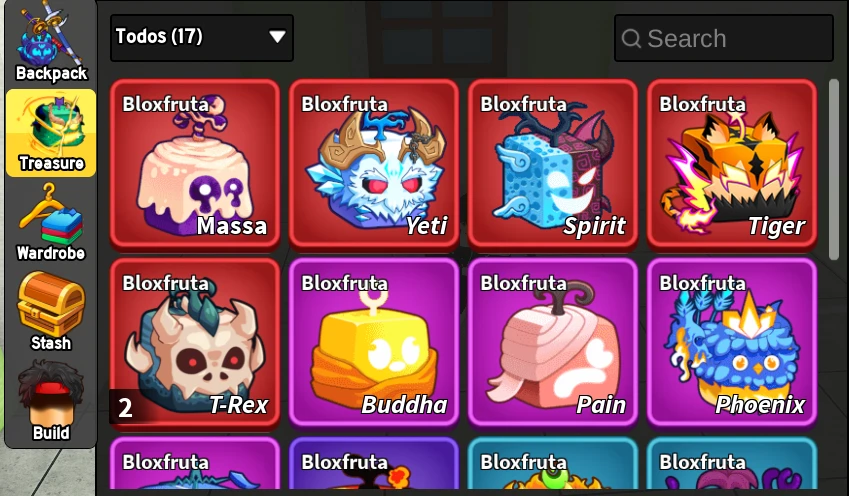Select the Spirit fruit item
This screenshot has height=496, width=849.
[x=553, y=165]
